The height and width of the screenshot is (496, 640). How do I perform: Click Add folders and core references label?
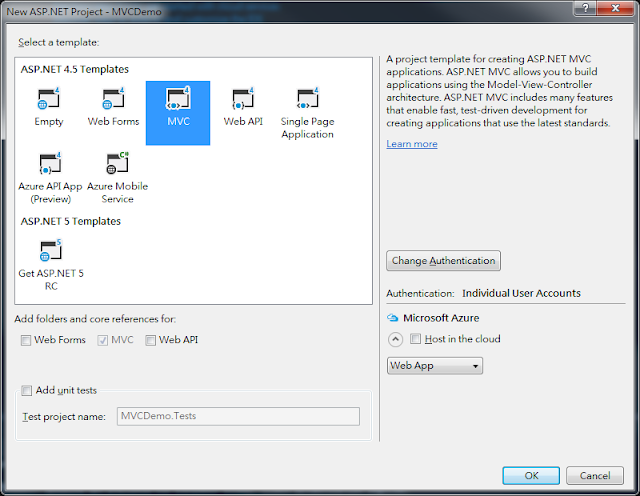click(95, 319)
